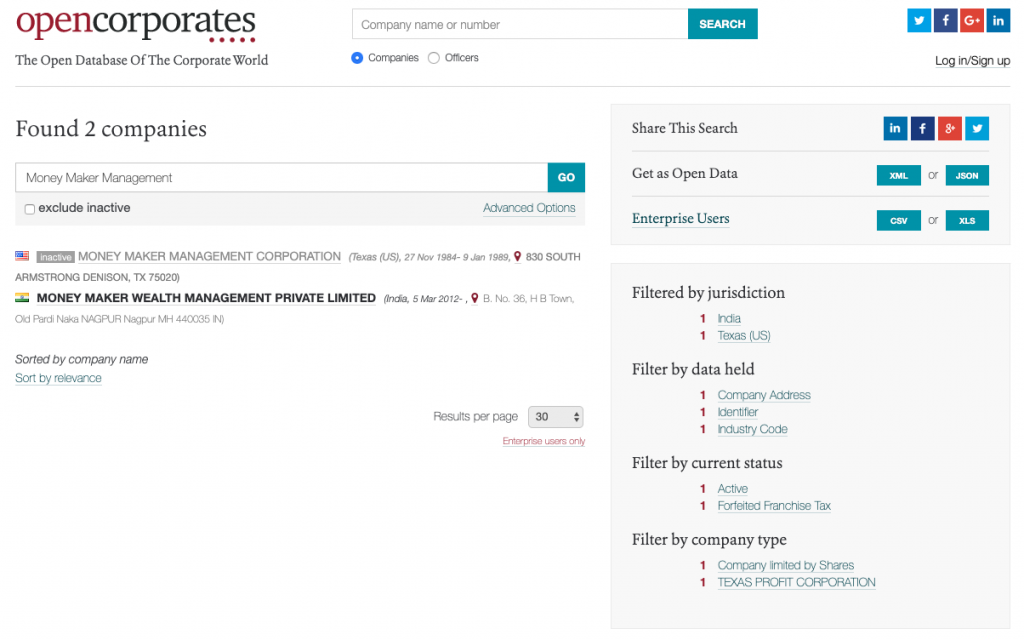Image resolution: width=1024 pixels, height=640 pixels.
Task: Filter by Identifier data
Action: coord(738,412)
